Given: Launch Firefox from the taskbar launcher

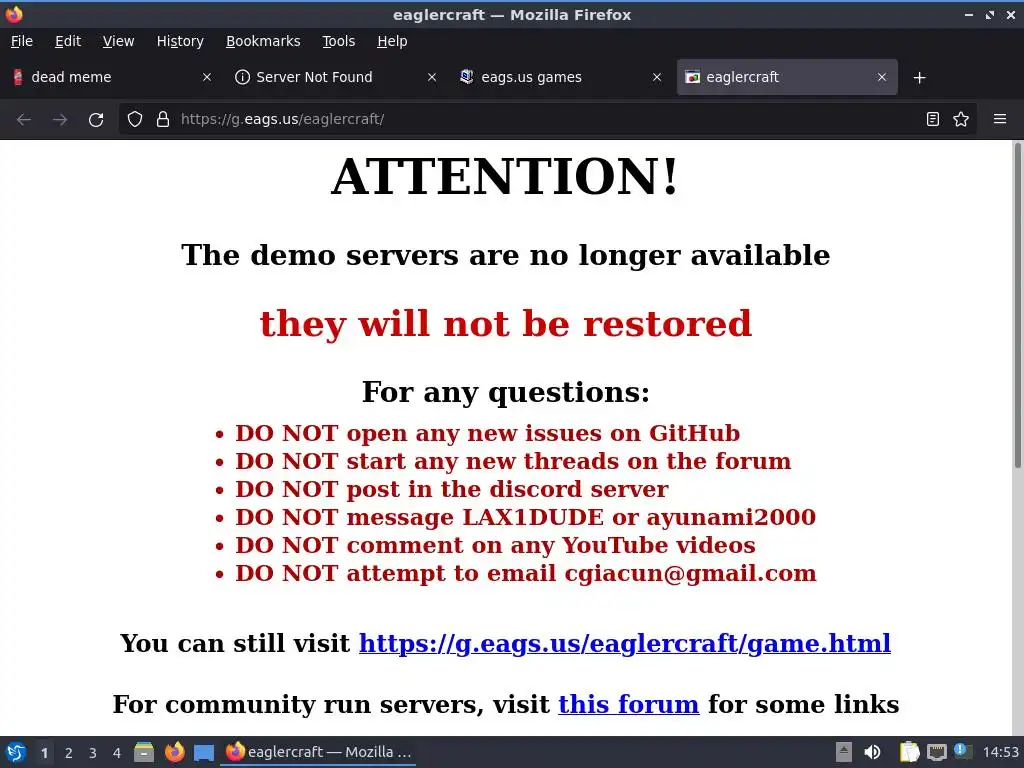Looking at the screenshot, I should [174, 752].
